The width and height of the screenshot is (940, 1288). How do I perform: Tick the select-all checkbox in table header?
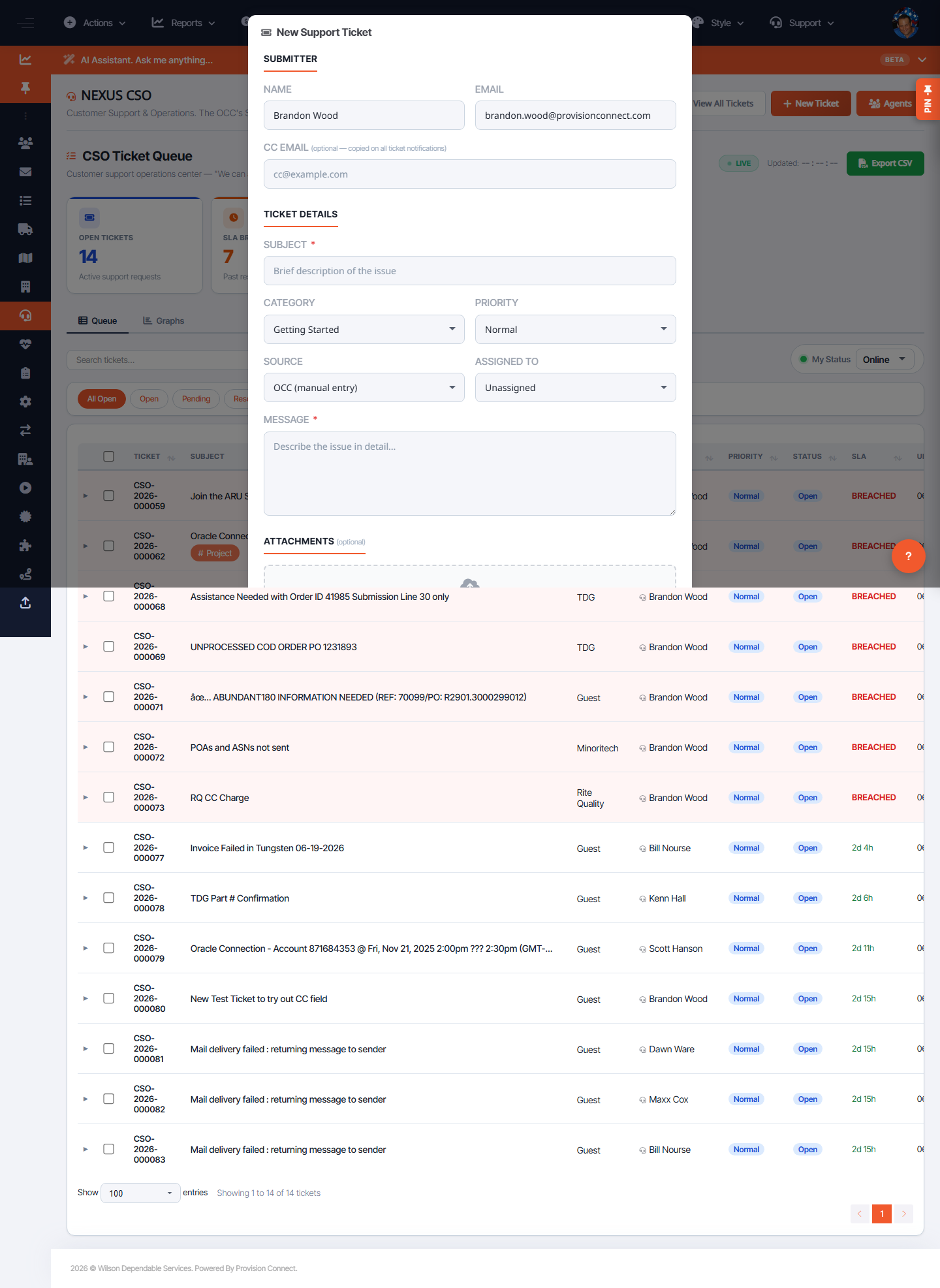pos(109,456)
